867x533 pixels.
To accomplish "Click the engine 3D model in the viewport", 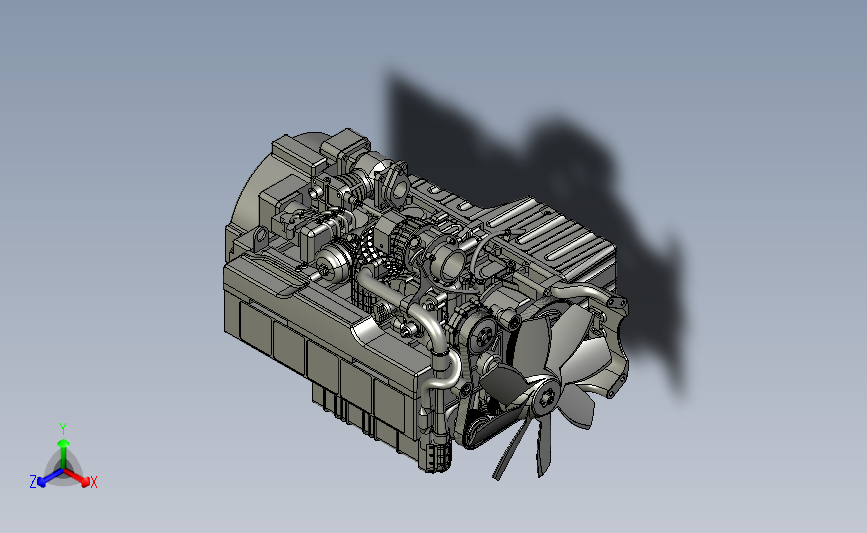I will [426, 304].
